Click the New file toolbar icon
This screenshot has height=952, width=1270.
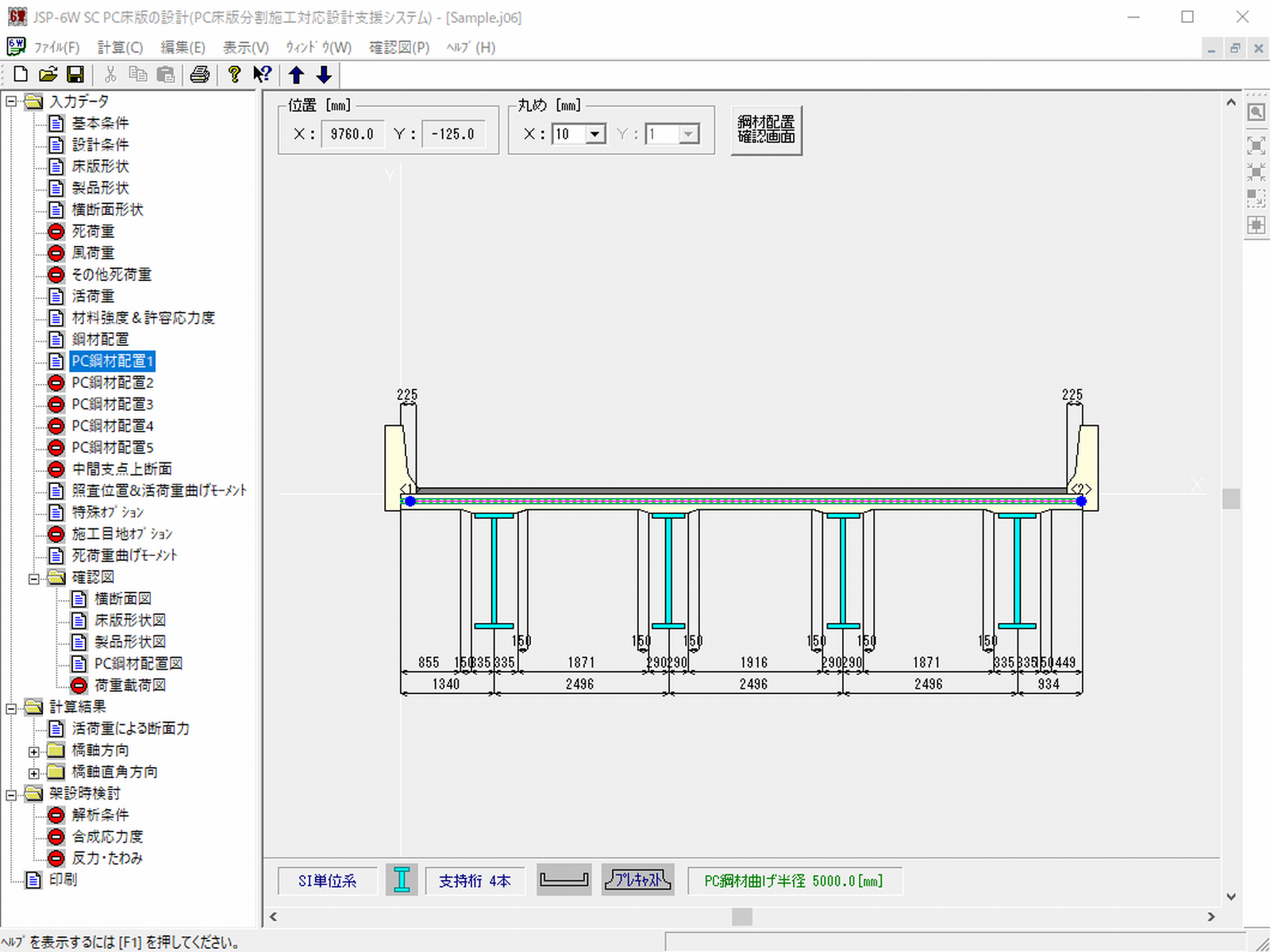(21, 75)
